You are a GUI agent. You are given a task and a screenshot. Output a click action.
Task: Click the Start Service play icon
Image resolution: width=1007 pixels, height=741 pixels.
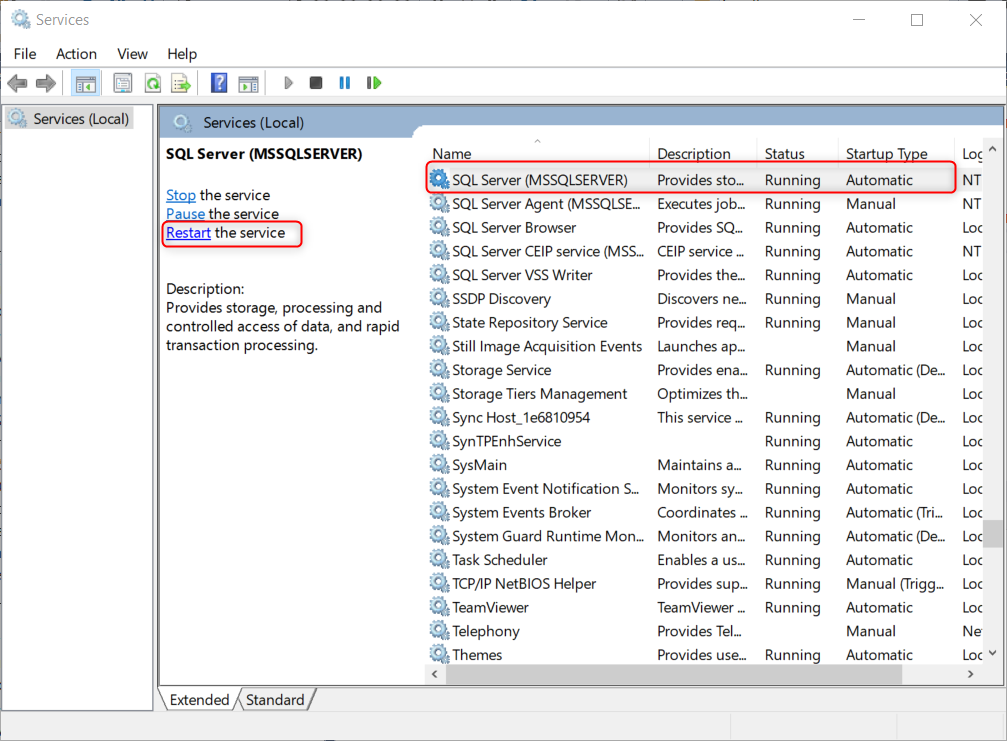288,83
